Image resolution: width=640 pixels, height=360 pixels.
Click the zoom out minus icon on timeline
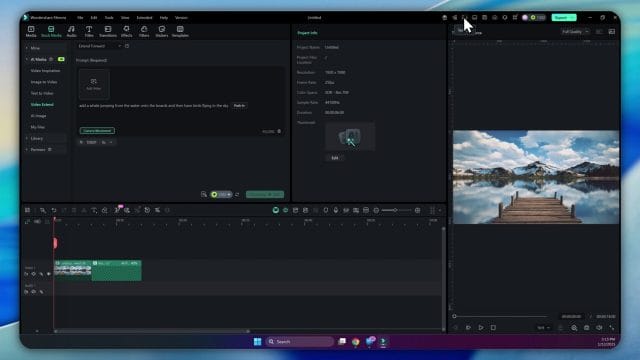[x=376, y=210]
